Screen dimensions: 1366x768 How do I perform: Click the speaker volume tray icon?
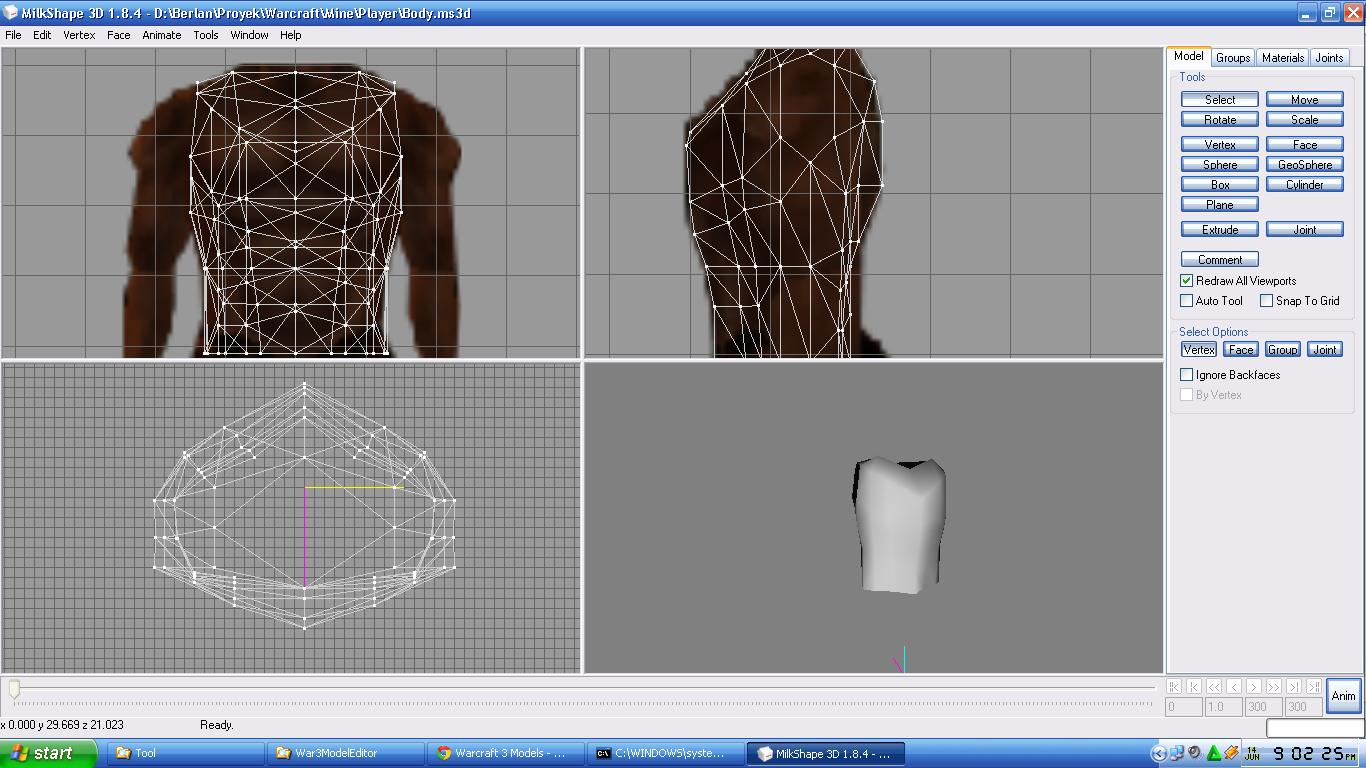point(1195,753)
